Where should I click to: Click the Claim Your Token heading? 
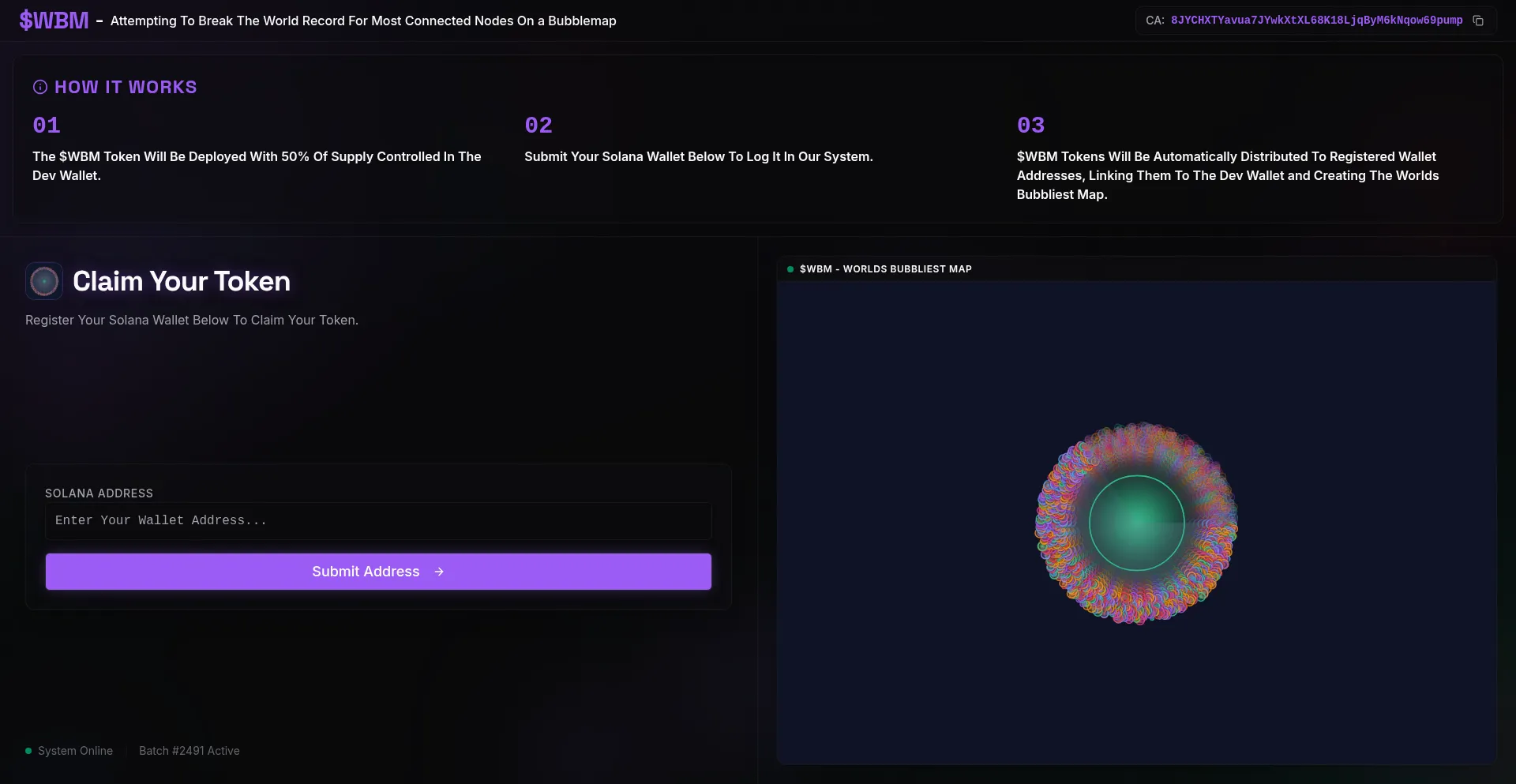click(182, 281)
